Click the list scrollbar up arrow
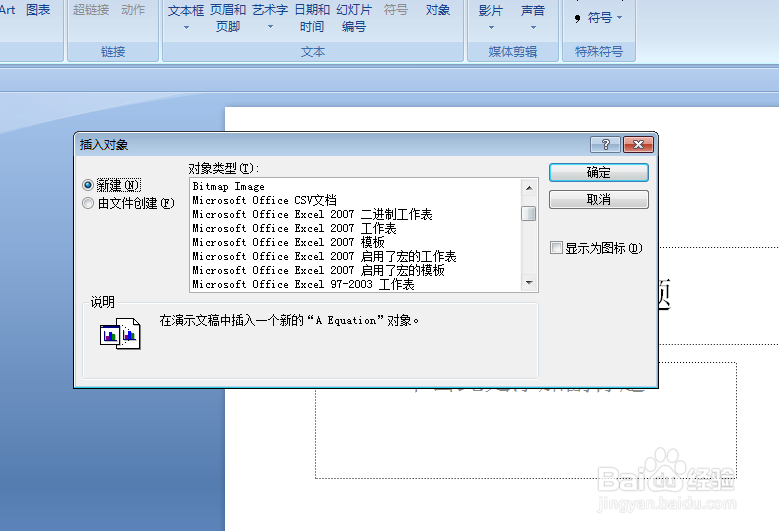Screen dimensions: 779x531 click(529, 187)
